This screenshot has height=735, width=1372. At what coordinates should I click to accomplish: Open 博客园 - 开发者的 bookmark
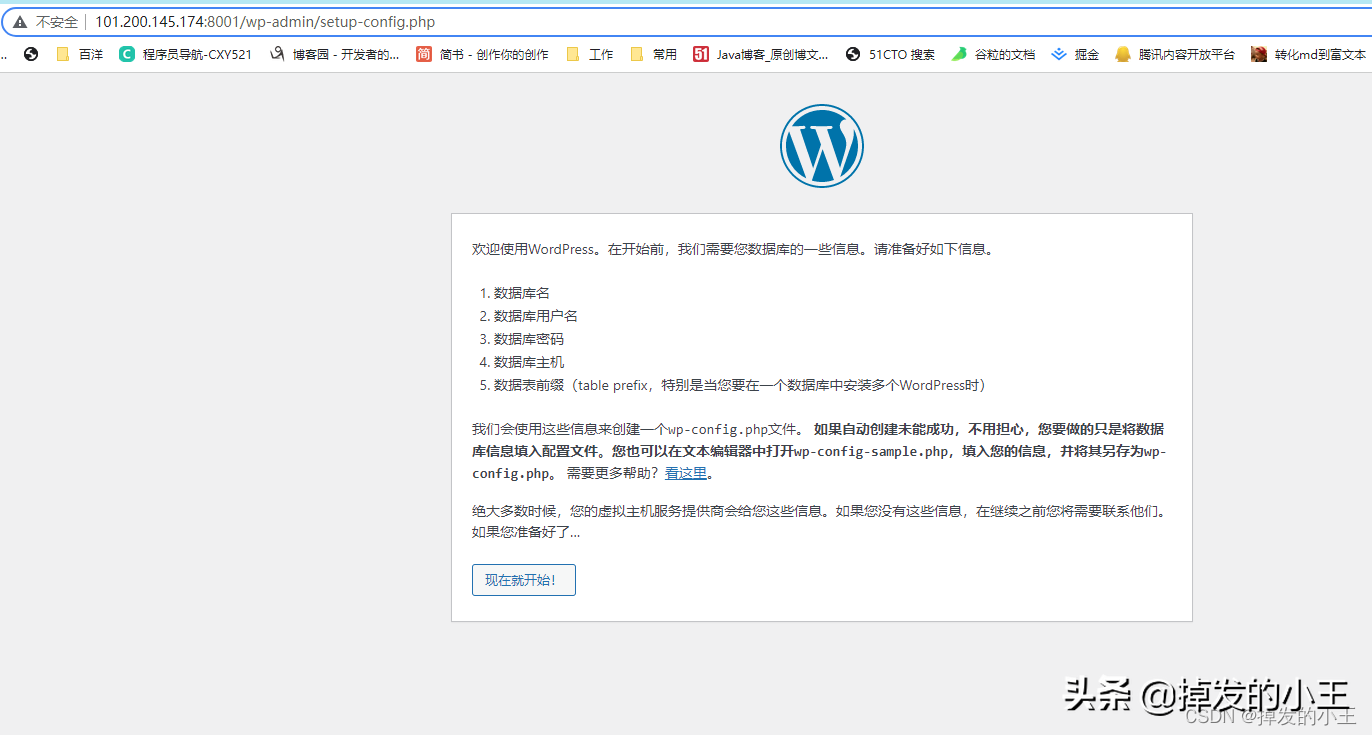335,55
